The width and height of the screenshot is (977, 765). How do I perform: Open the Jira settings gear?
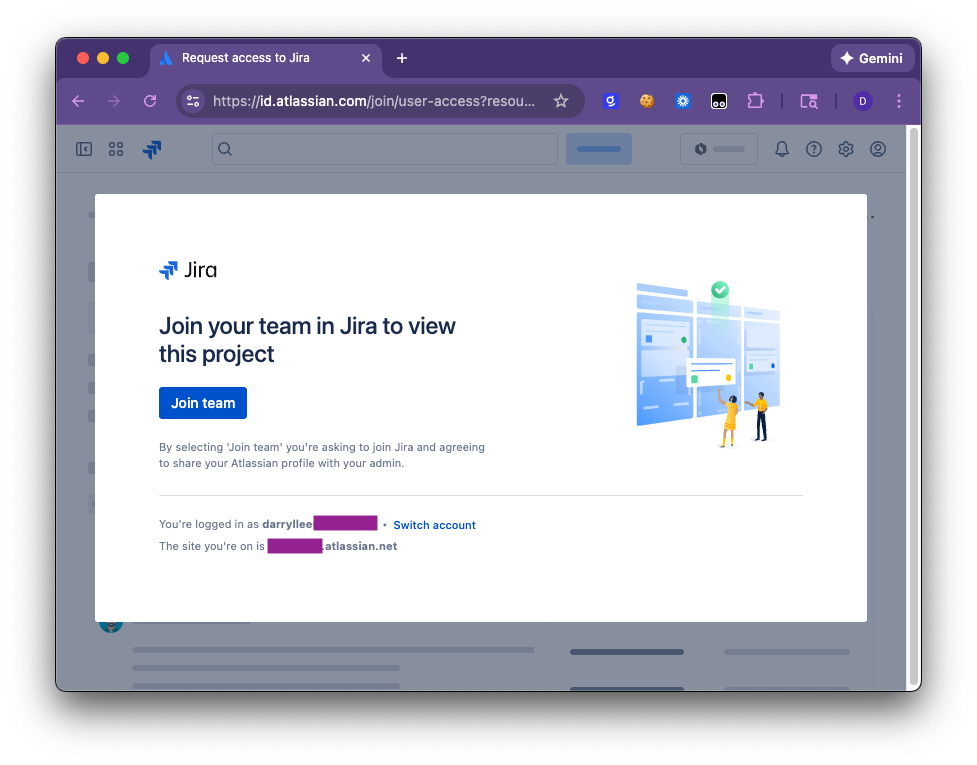pyautogui.click(x=846, y=149)
